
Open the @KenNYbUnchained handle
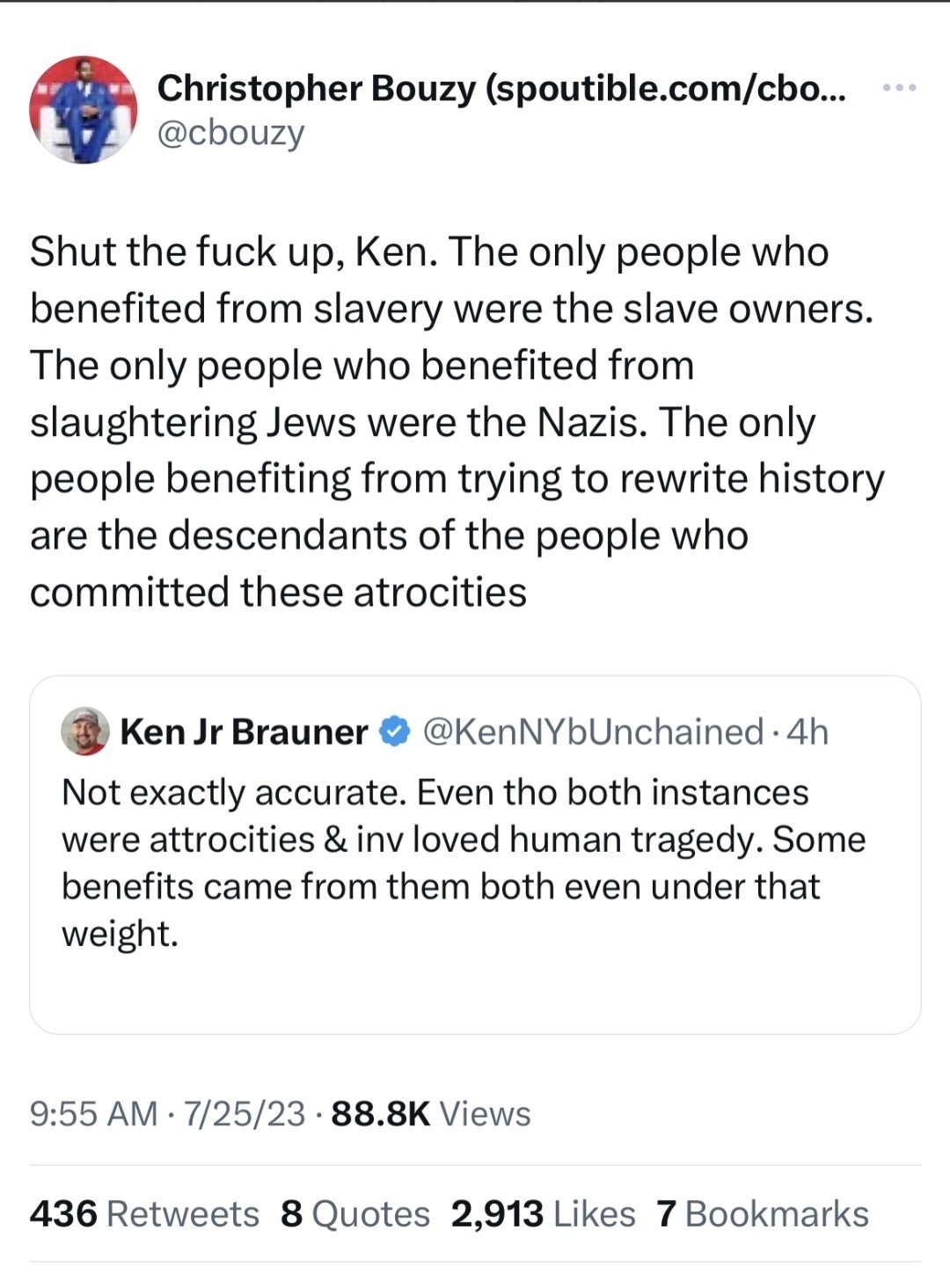[593, 731]
